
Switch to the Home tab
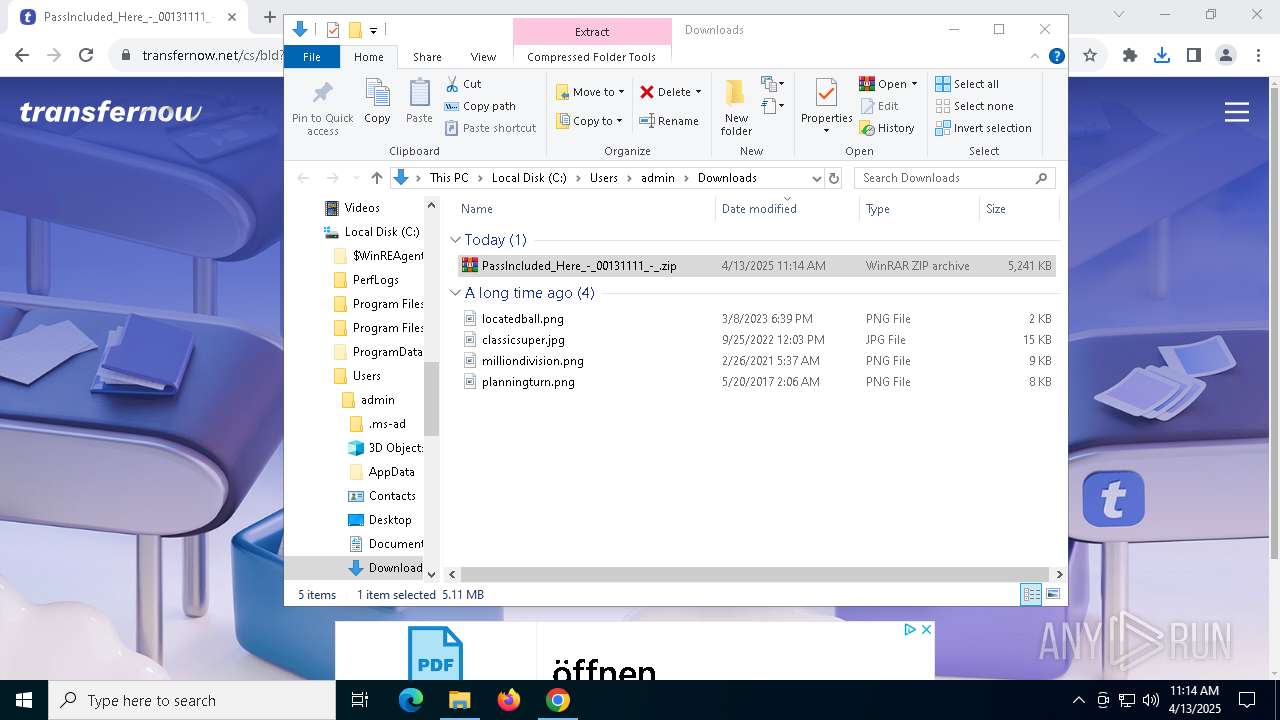point(368,57)
